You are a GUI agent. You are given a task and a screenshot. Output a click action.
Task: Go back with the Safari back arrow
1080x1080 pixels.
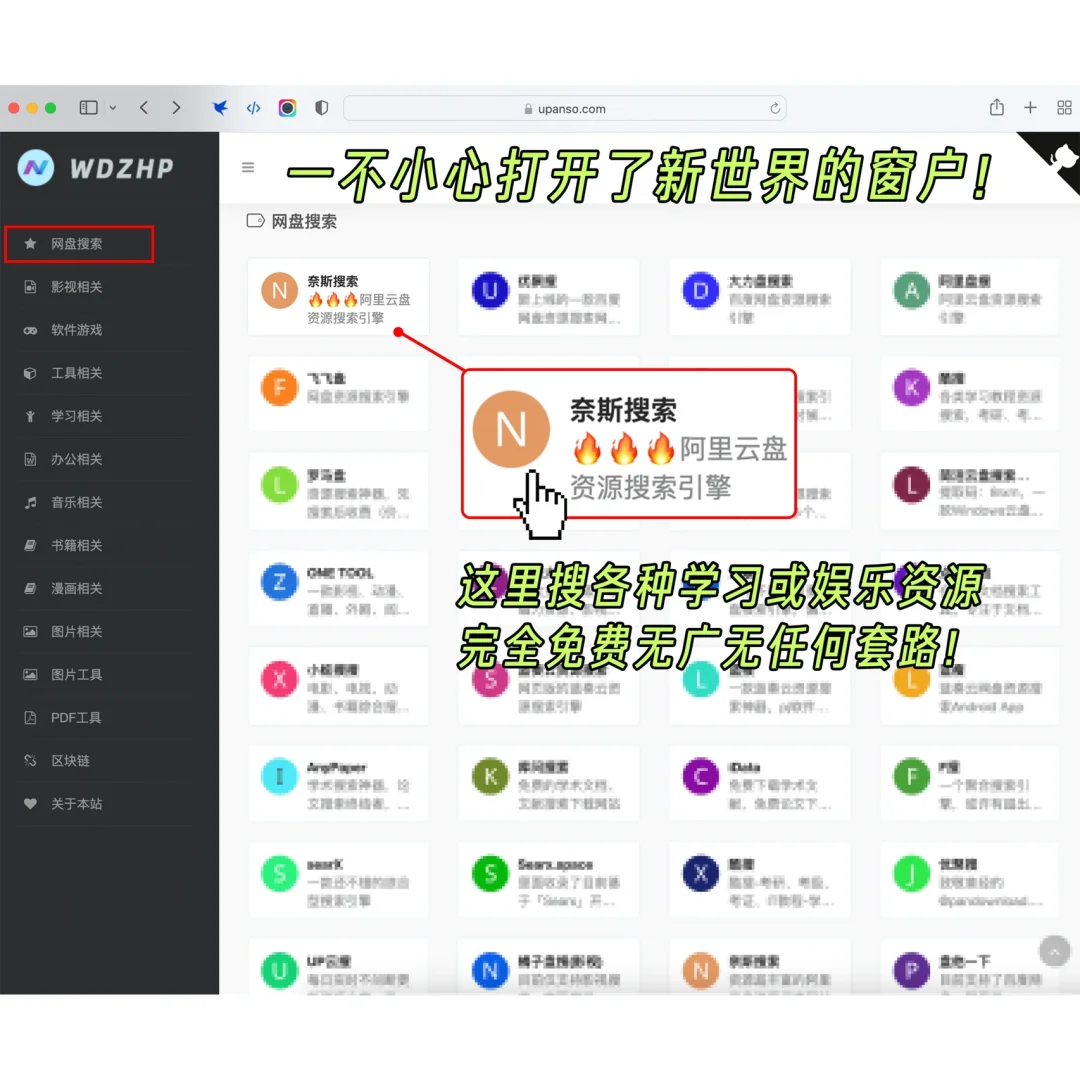[x=144, y=107]
